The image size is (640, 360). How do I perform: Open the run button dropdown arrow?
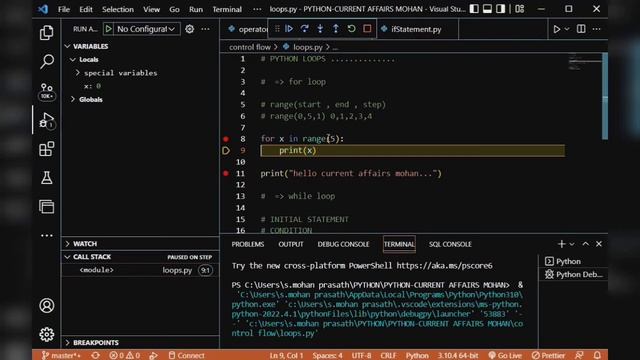tap(567, 29)
